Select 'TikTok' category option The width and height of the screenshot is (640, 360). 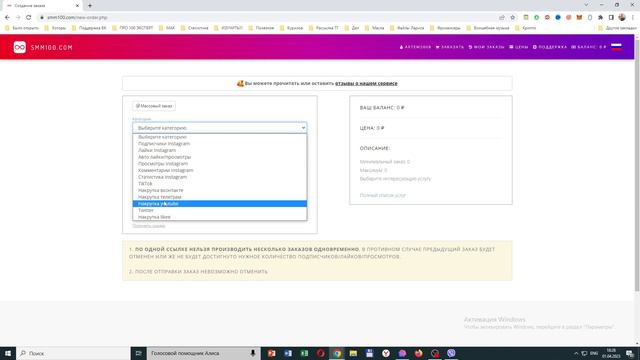click(220, 184)
